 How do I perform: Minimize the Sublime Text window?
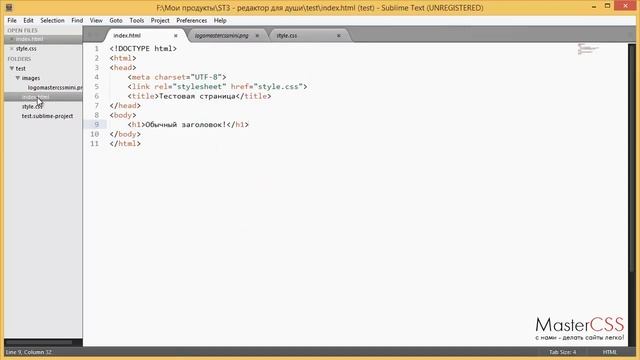[x=593, y=6]
